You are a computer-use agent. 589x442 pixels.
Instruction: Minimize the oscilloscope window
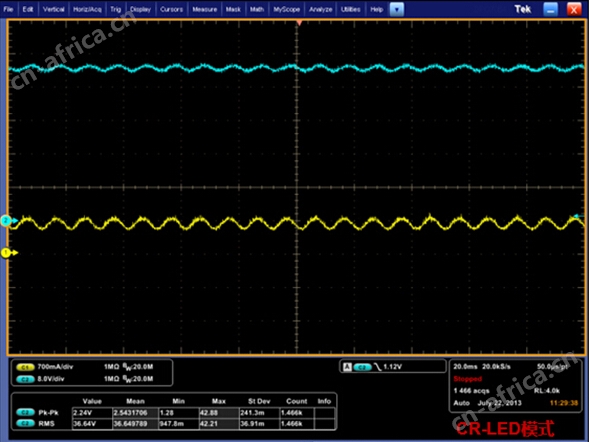click(x=551, y=9)
